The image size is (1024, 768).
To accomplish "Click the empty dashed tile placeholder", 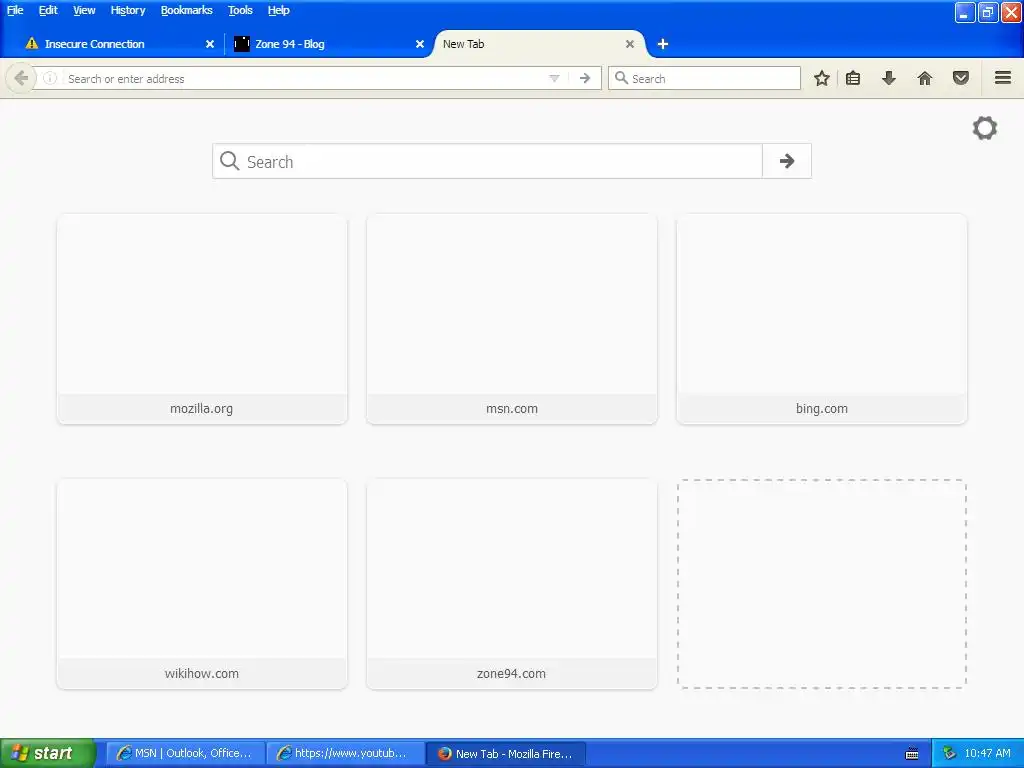I will point(822,584).
